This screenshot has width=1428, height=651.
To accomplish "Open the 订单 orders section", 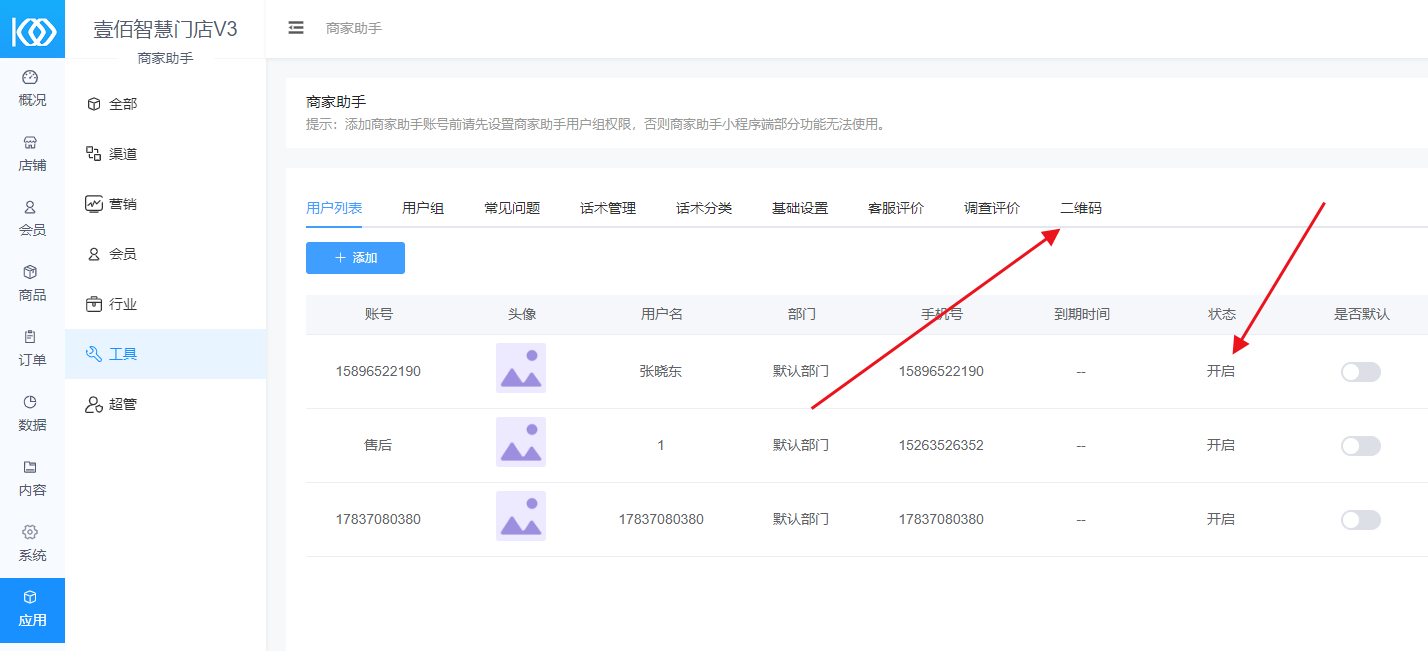I will pyautogui.click(x=32, y=349).
